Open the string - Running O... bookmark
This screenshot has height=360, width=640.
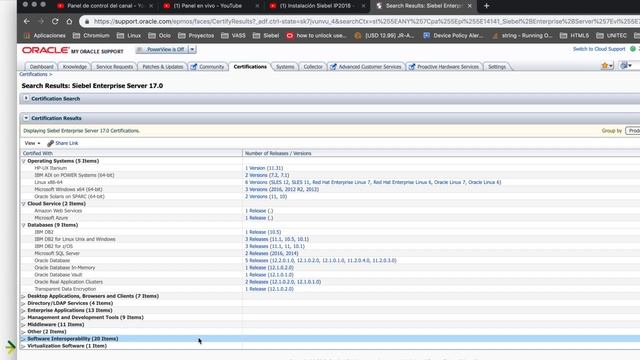pyautogui.click(x=522, y=36)
